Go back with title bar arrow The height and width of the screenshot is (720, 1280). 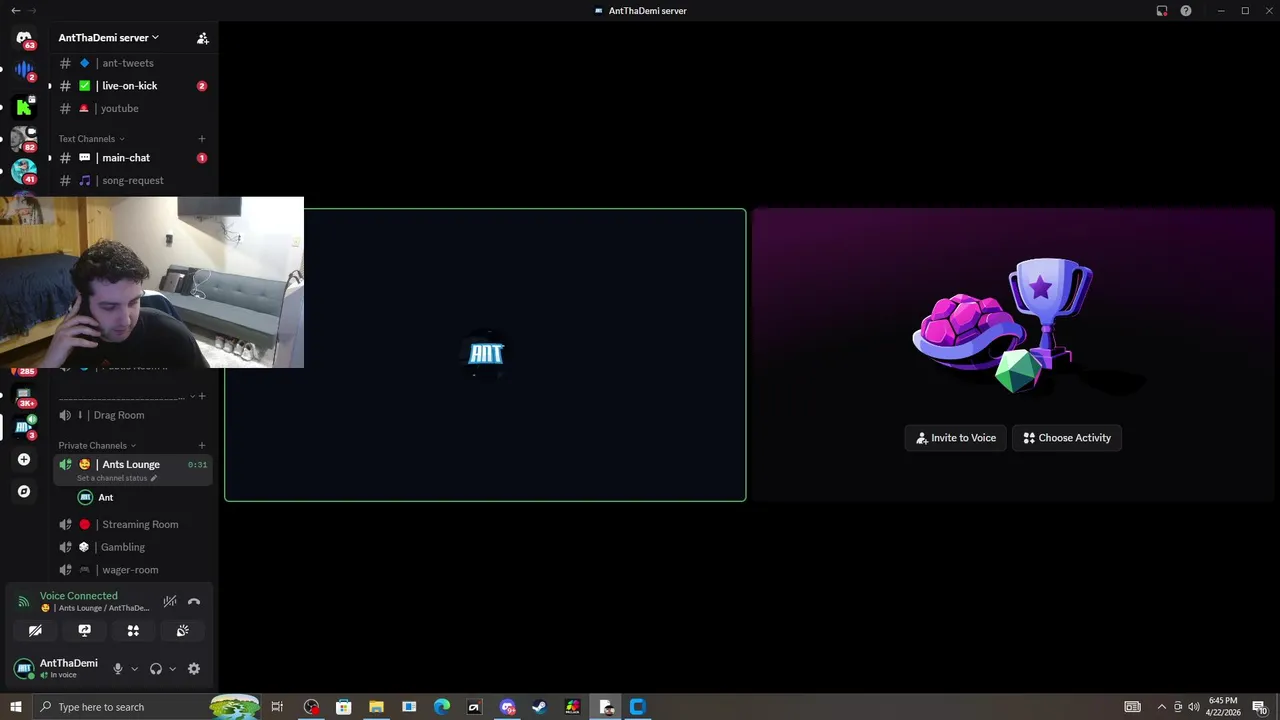15,11
